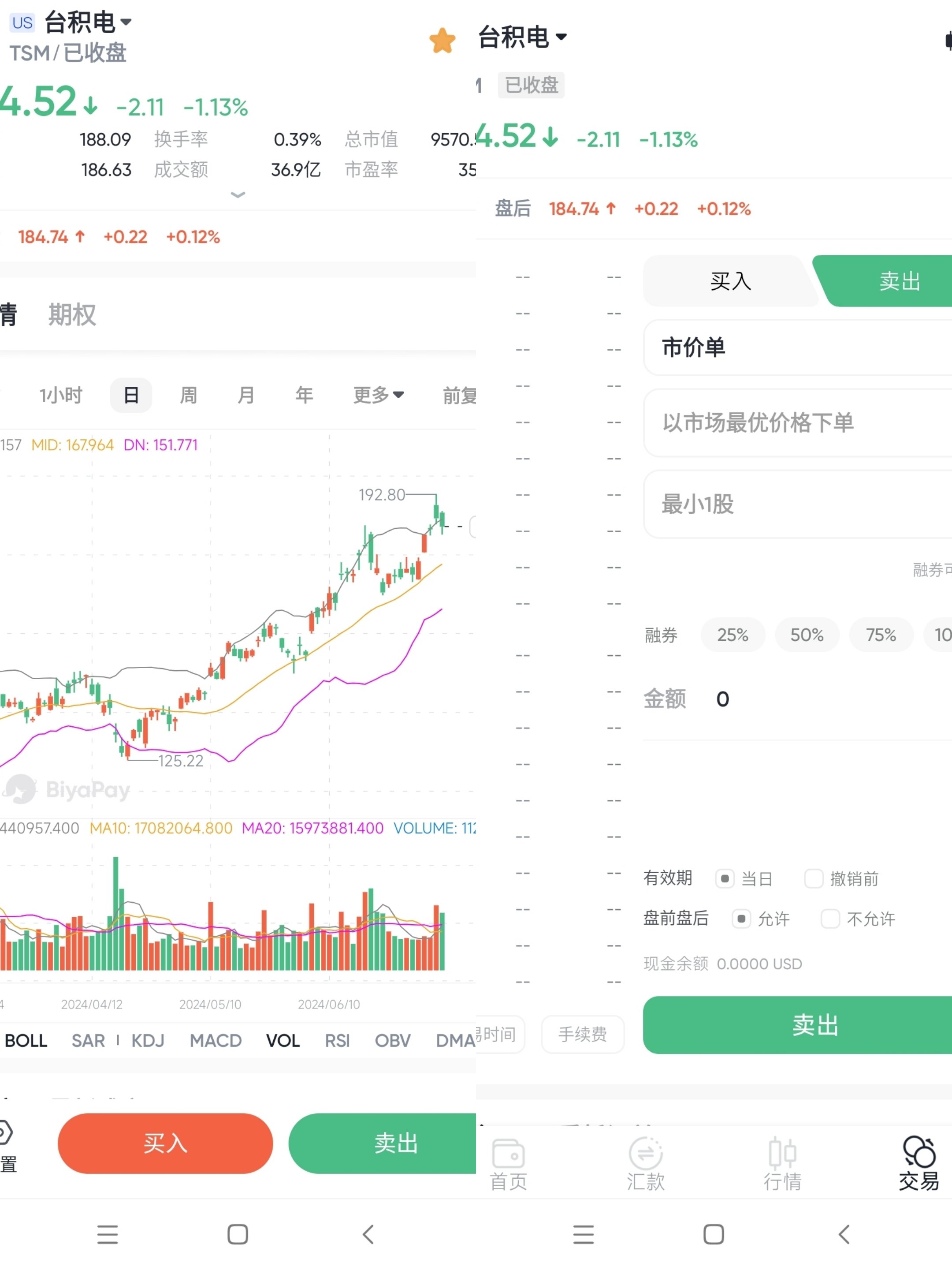Select 当日 validity radio option
This screenshot has height=1270, width=952.
click(725, 878)
